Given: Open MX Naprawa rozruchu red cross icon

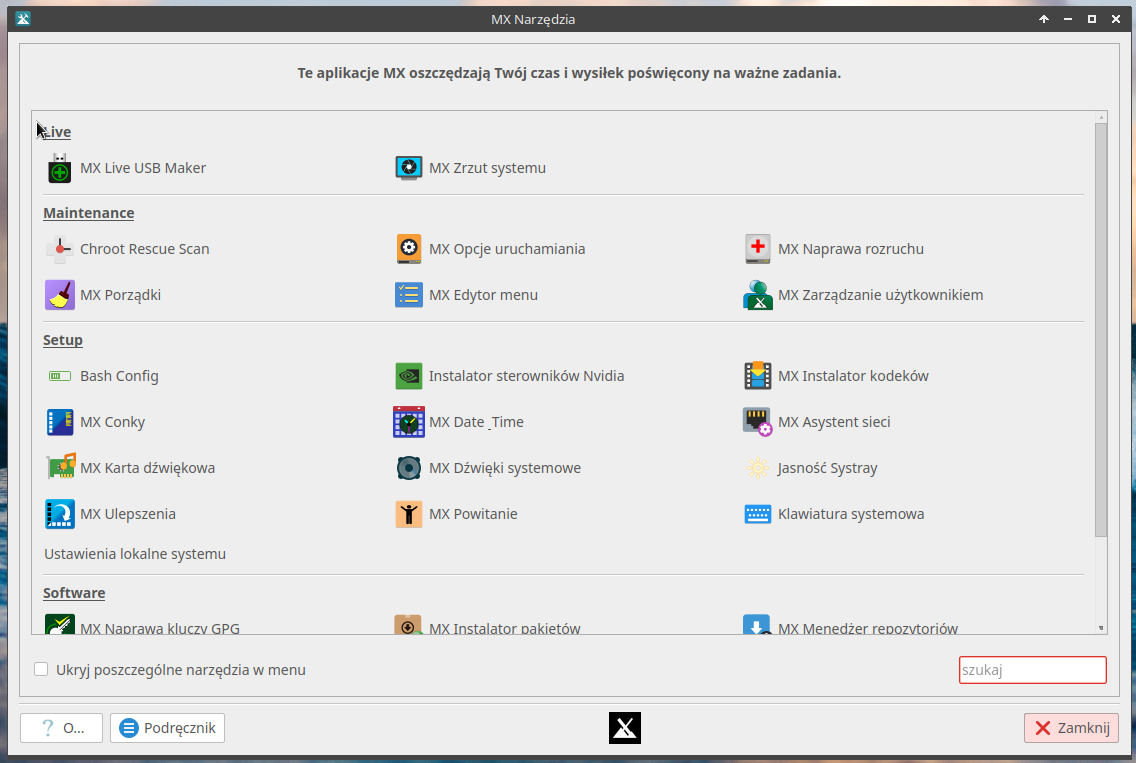Looking at the screenshot, I should (x=758, y=249).
